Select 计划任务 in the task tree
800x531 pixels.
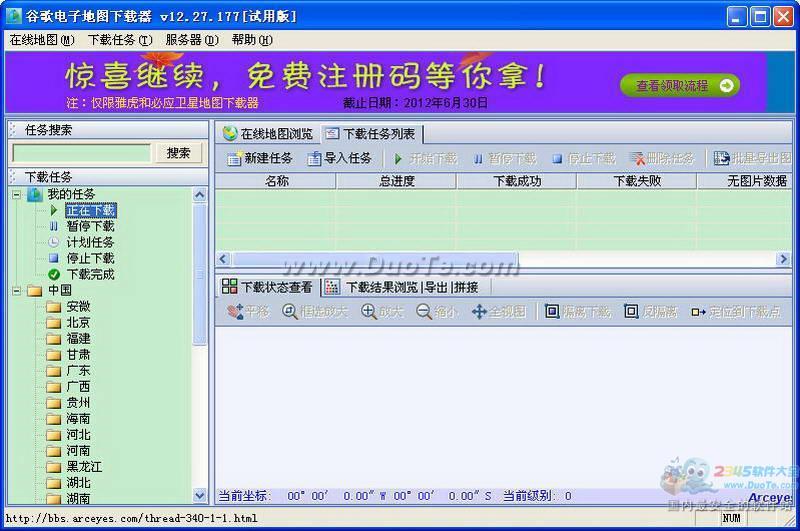[90, 242]
